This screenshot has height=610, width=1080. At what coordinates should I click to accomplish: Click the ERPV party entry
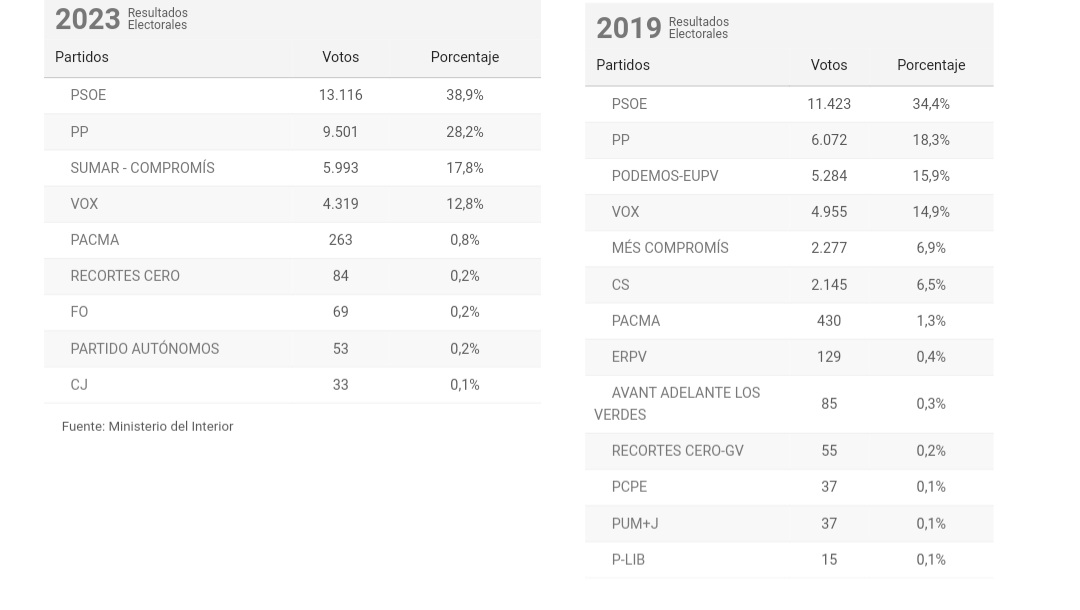point(630,357)
